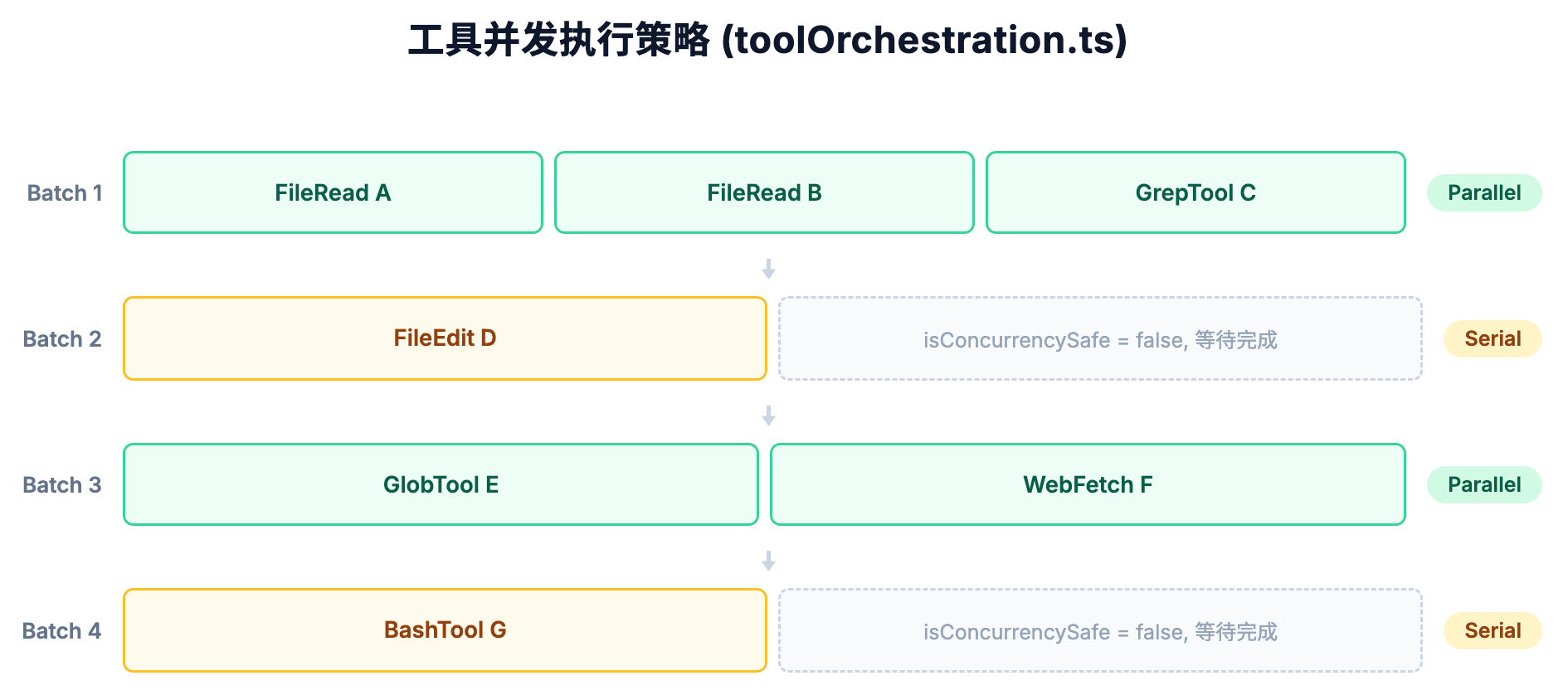Select the Serial badge in Batch 4 row

(1493, 630)
